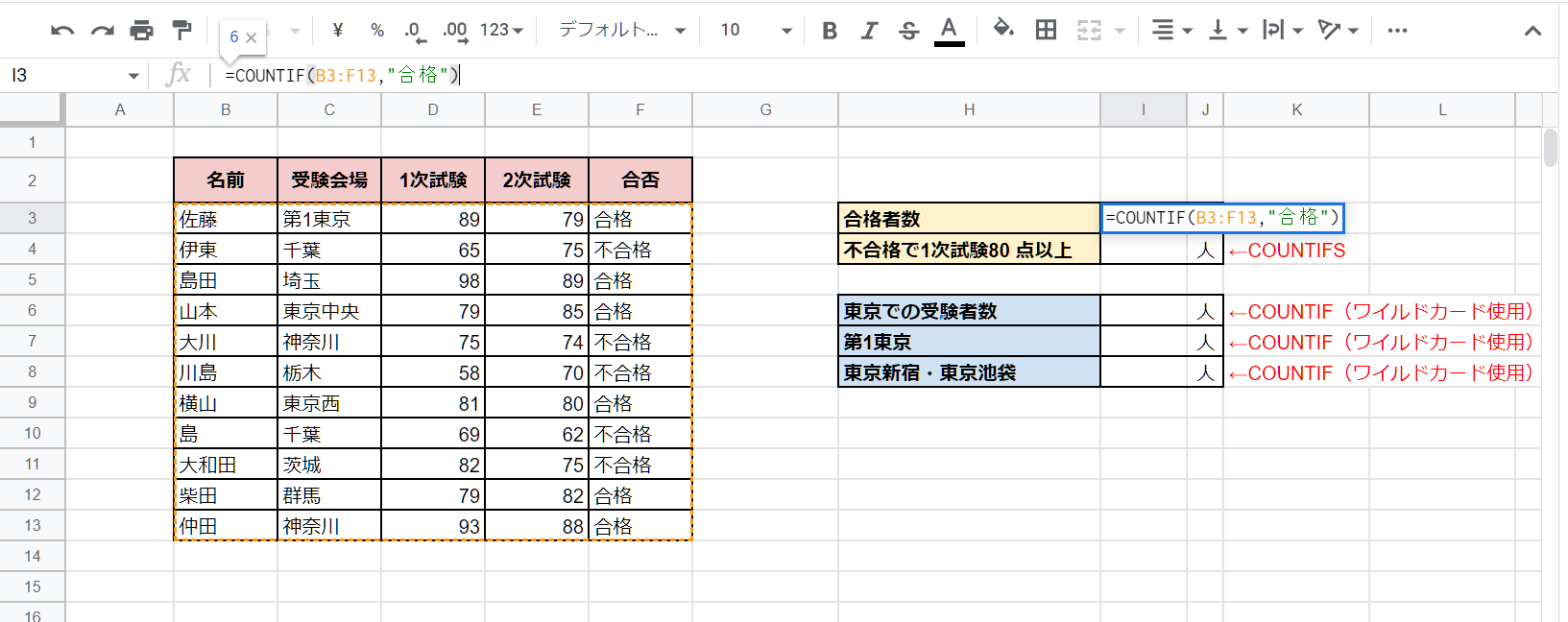Screen dimensions: 1568x622
Task: Close the formula help tooltip
Action: pyautogui.click(x=251, y=37)
